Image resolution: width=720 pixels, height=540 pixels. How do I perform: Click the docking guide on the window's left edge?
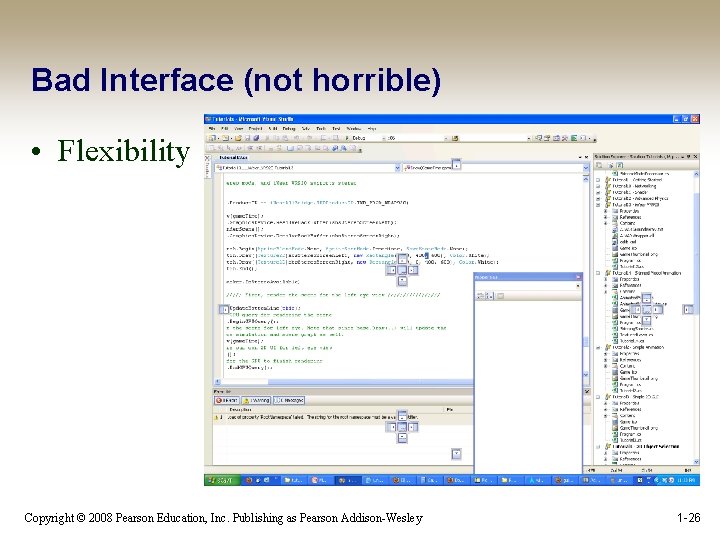[x=224, y=309]
